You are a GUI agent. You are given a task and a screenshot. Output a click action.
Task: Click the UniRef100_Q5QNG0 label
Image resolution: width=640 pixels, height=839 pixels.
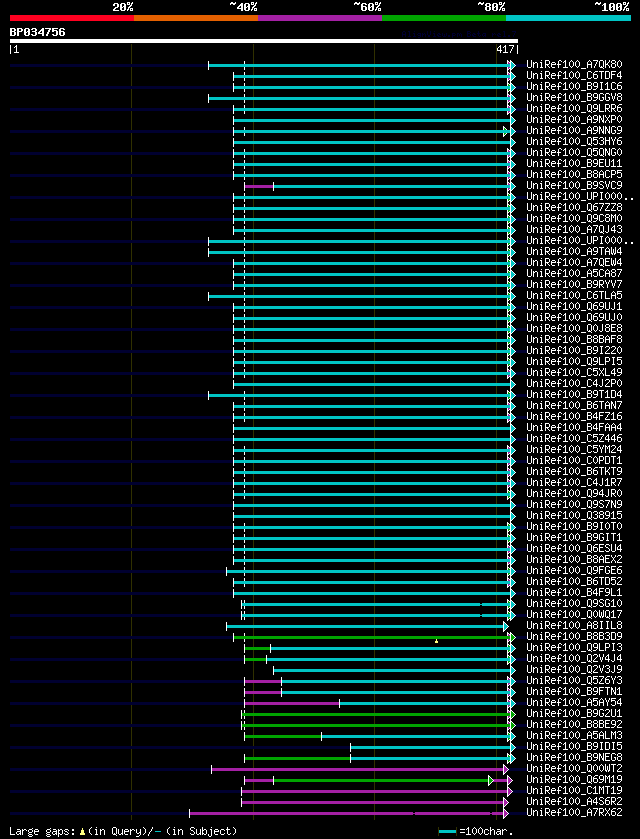574,153
